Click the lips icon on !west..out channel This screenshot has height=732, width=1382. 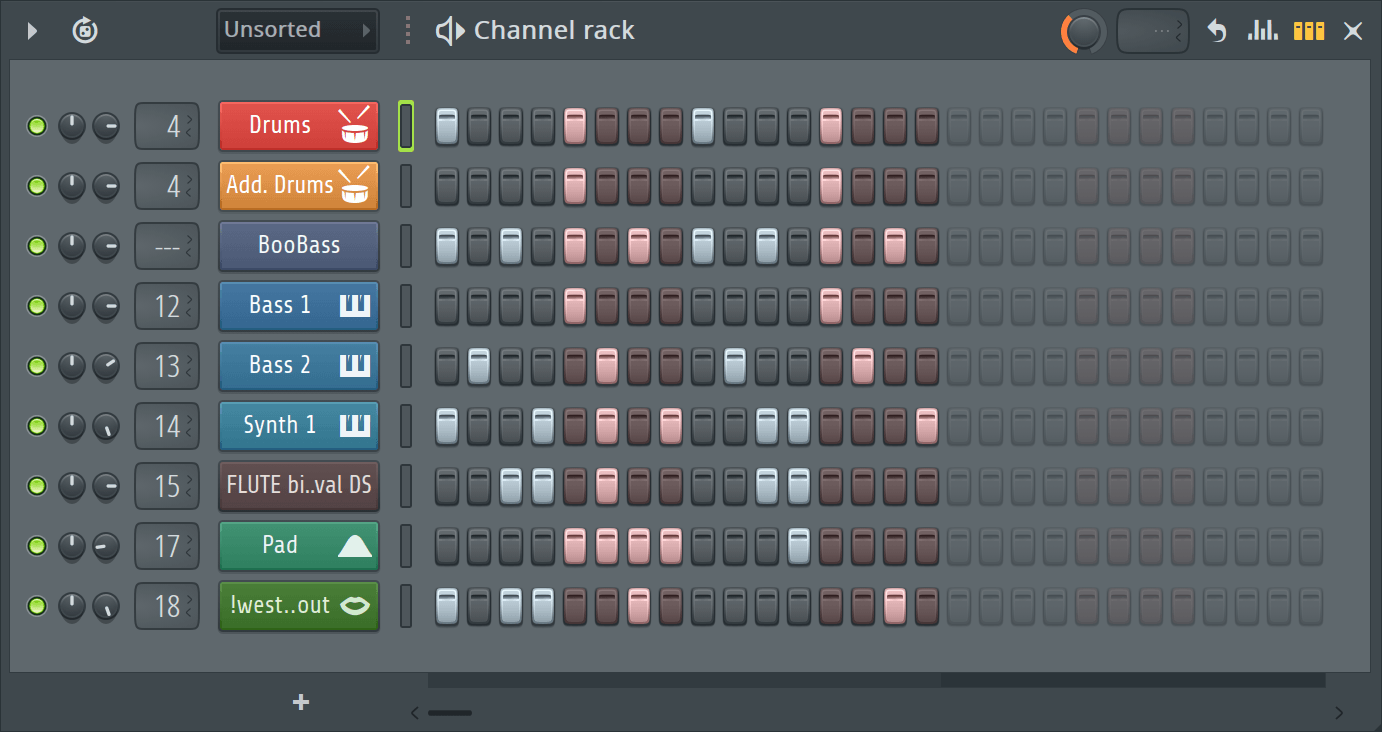[x=355, y=606]
